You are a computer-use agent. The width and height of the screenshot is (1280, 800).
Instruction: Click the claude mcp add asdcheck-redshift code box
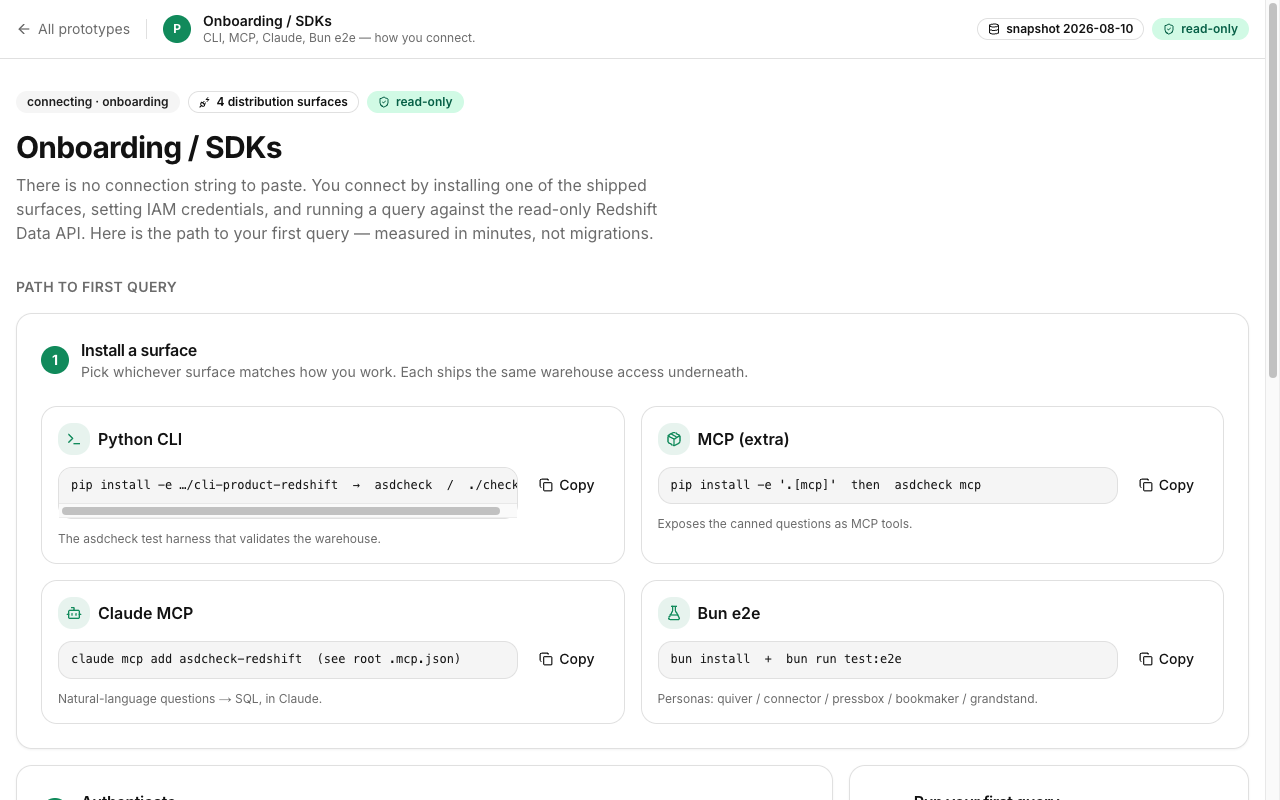click(288, 659)
